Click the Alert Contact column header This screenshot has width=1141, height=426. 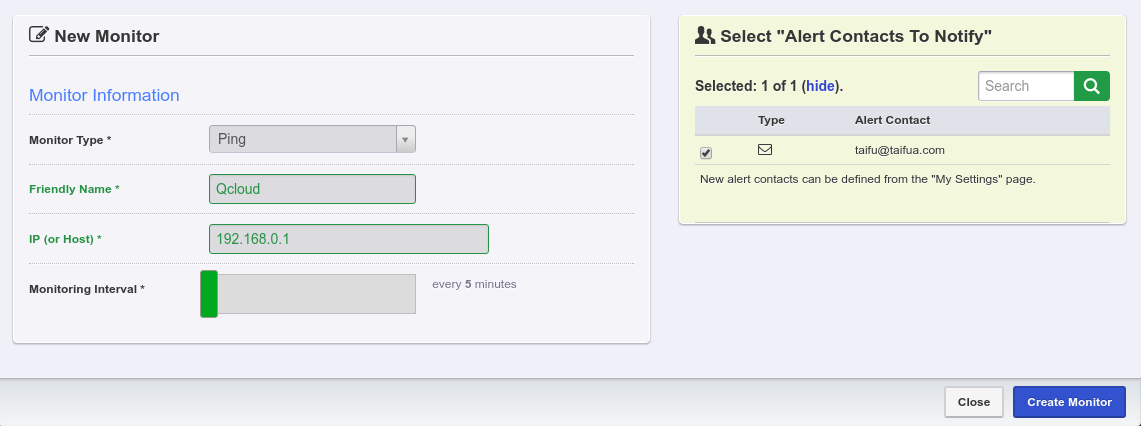(x=892, y=120)
